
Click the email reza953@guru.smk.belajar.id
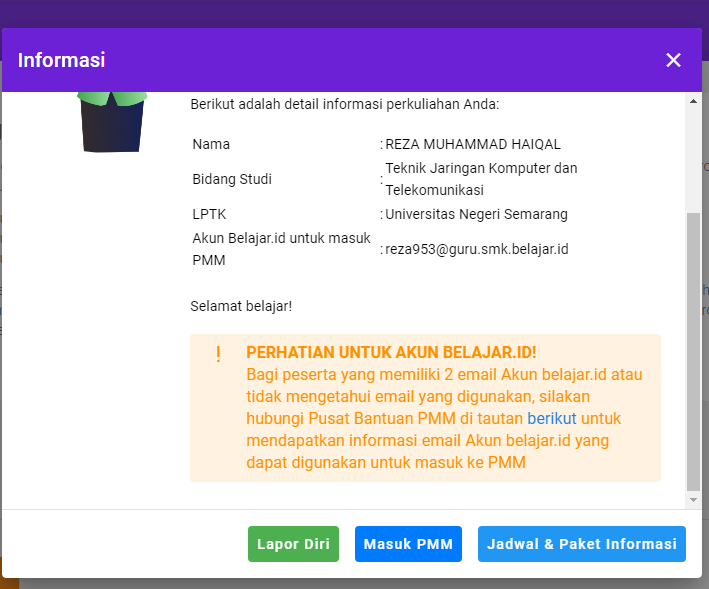(477, 249)
